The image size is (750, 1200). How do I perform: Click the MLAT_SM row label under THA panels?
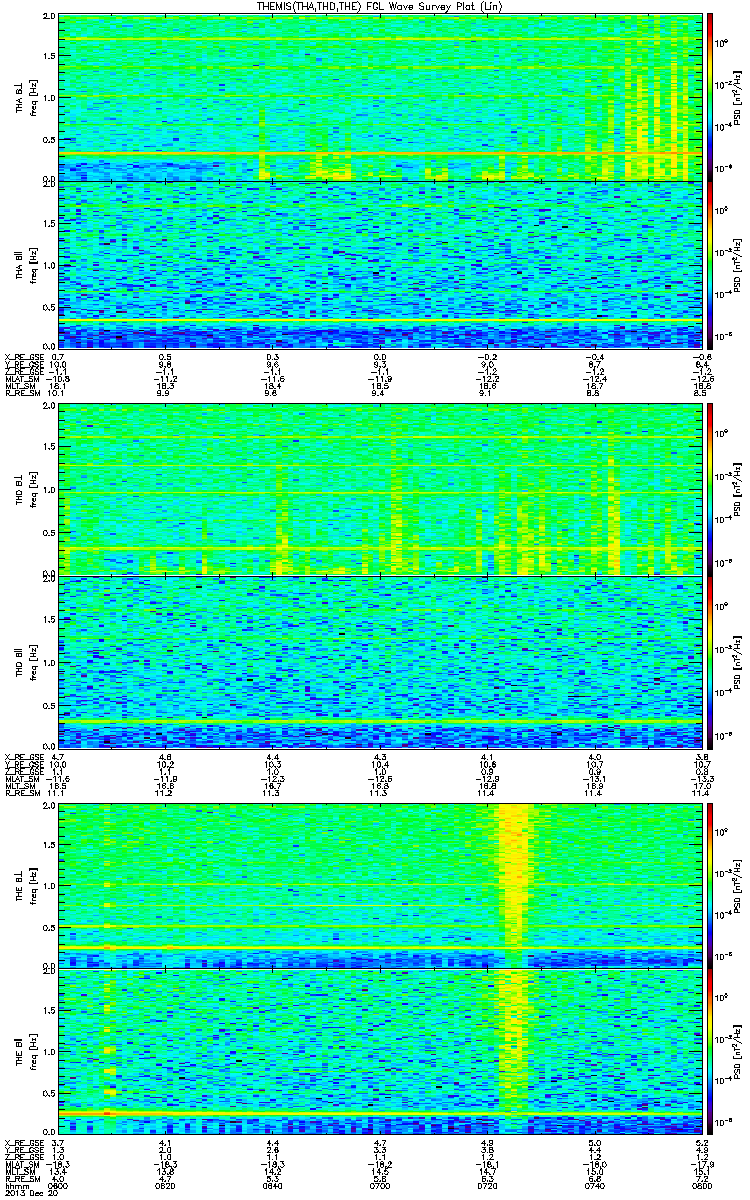pyautogui.click(x=22, y=379)
